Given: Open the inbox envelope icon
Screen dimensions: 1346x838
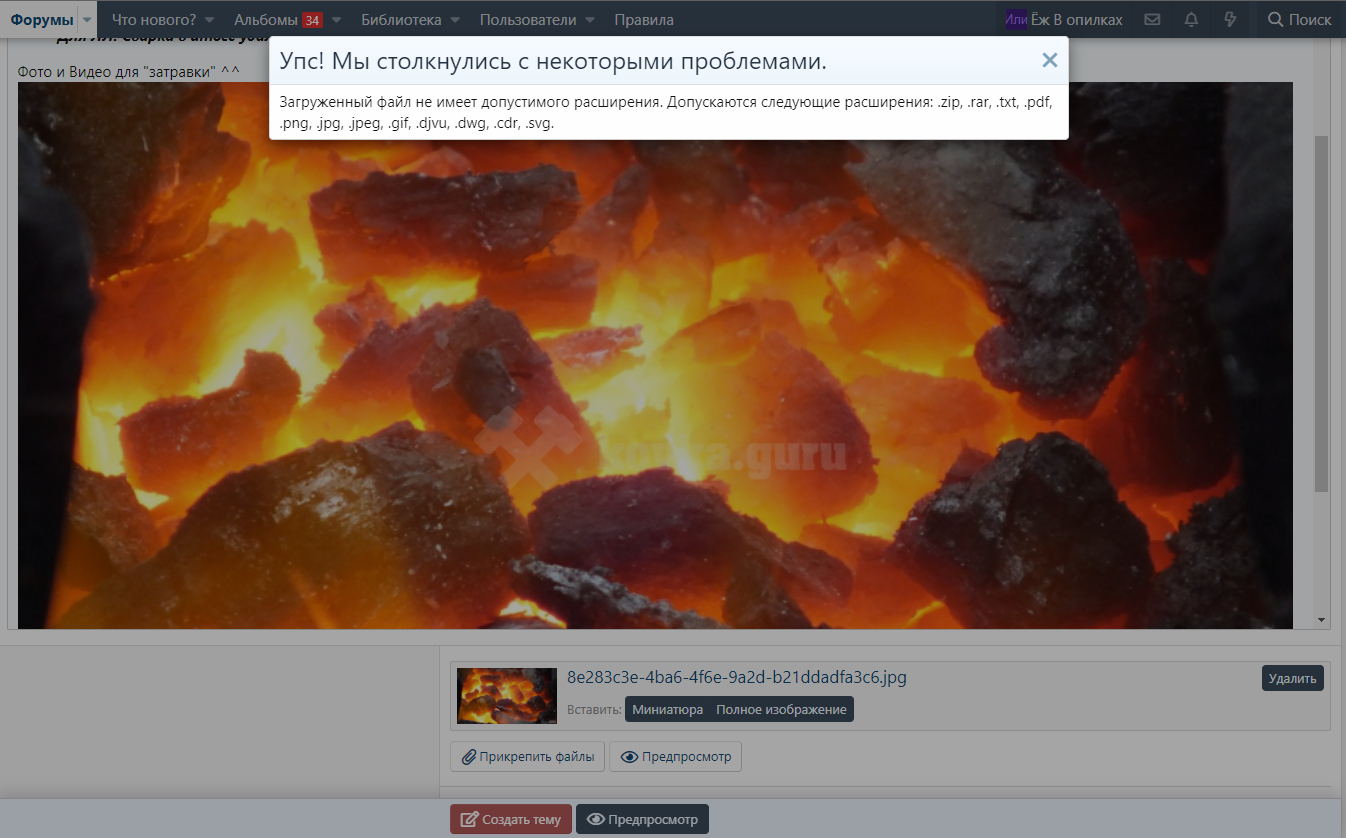Looking at the screenshot, I should pyautogui.click(x=1152, y=19).
